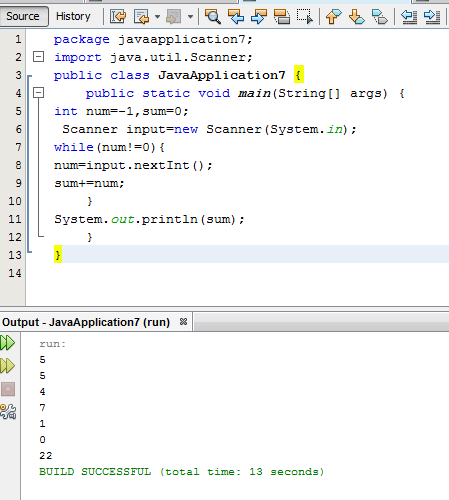Collapse the import fold on line 2

[39, 57]
